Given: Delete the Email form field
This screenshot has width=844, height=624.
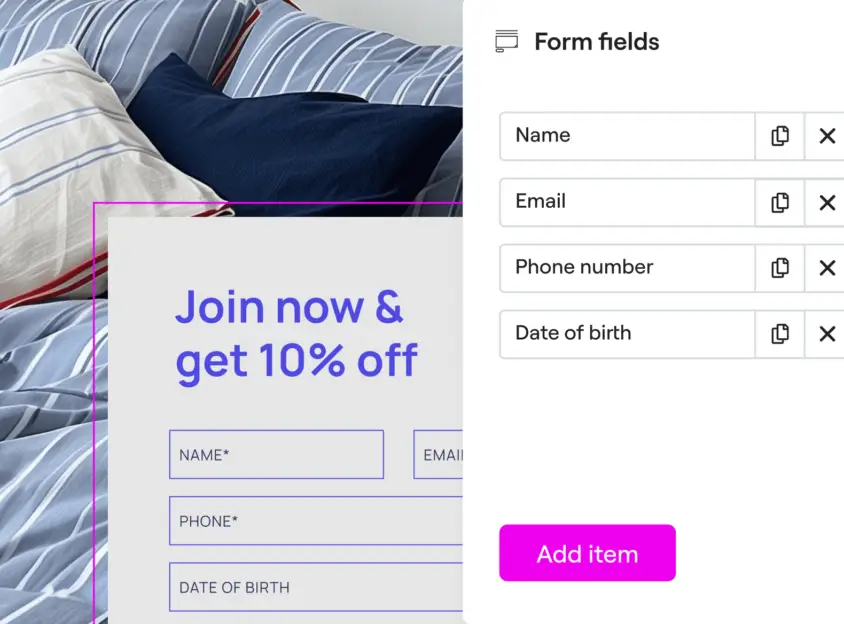Looking at the screenshot, I should click(827, 202).
